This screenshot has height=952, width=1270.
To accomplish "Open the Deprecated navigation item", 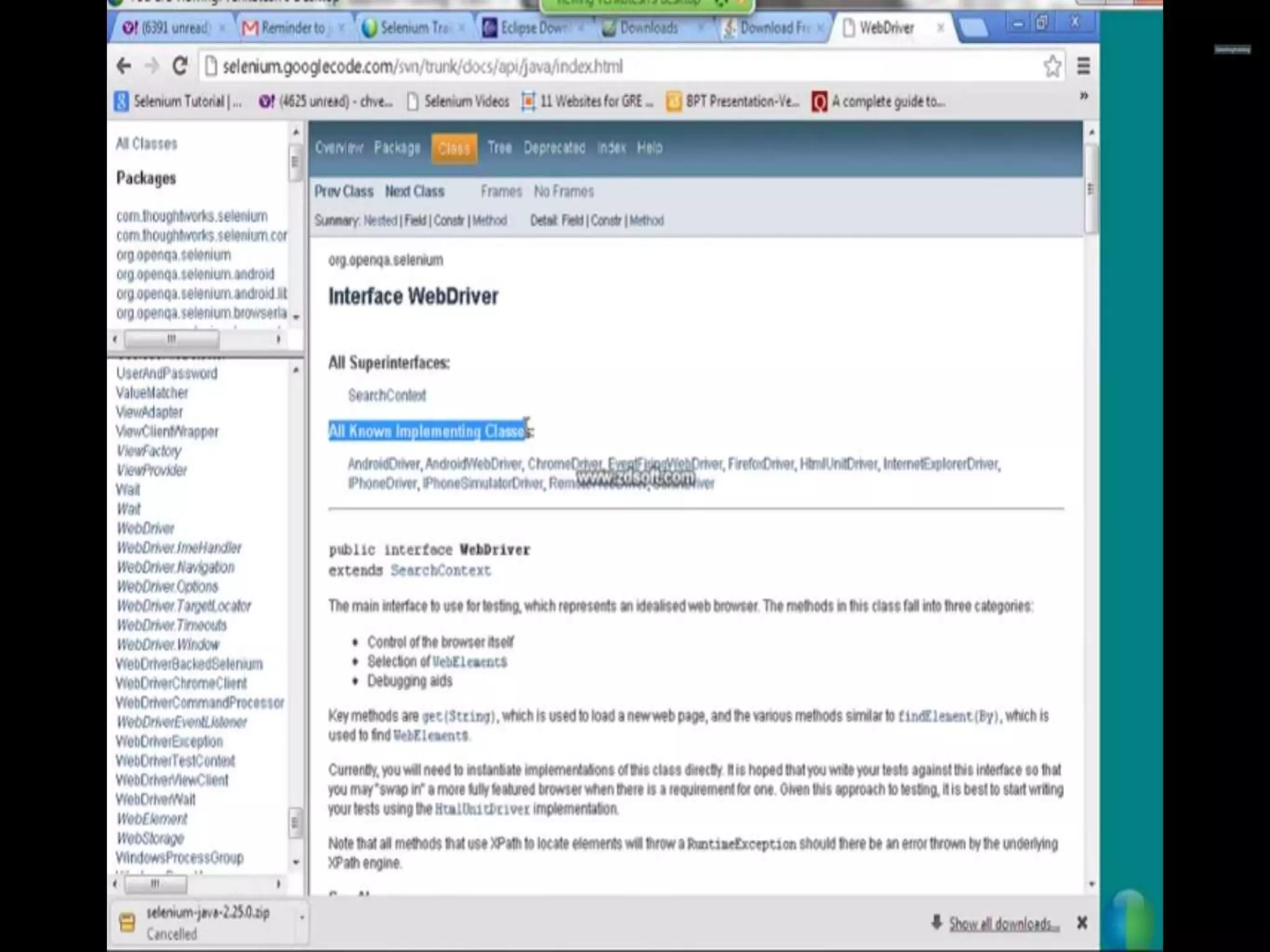I will coord(554,148).
